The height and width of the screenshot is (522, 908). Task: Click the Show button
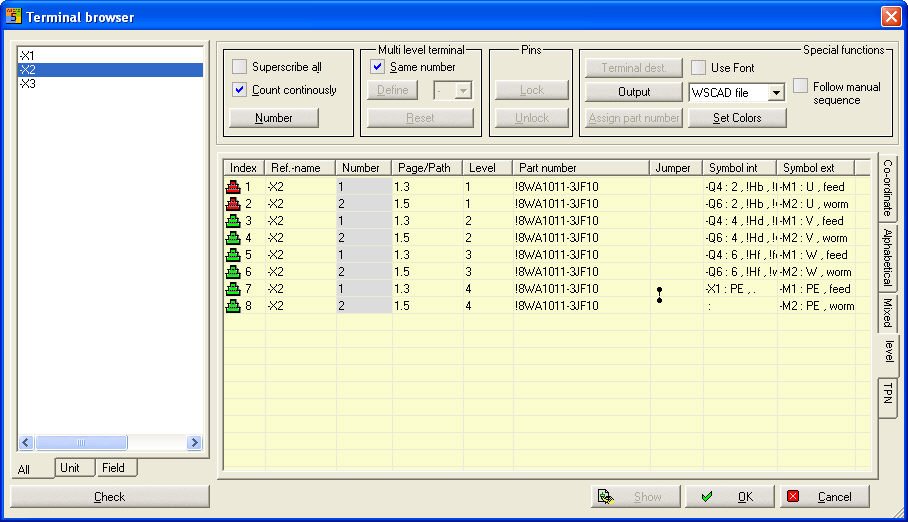635,497
